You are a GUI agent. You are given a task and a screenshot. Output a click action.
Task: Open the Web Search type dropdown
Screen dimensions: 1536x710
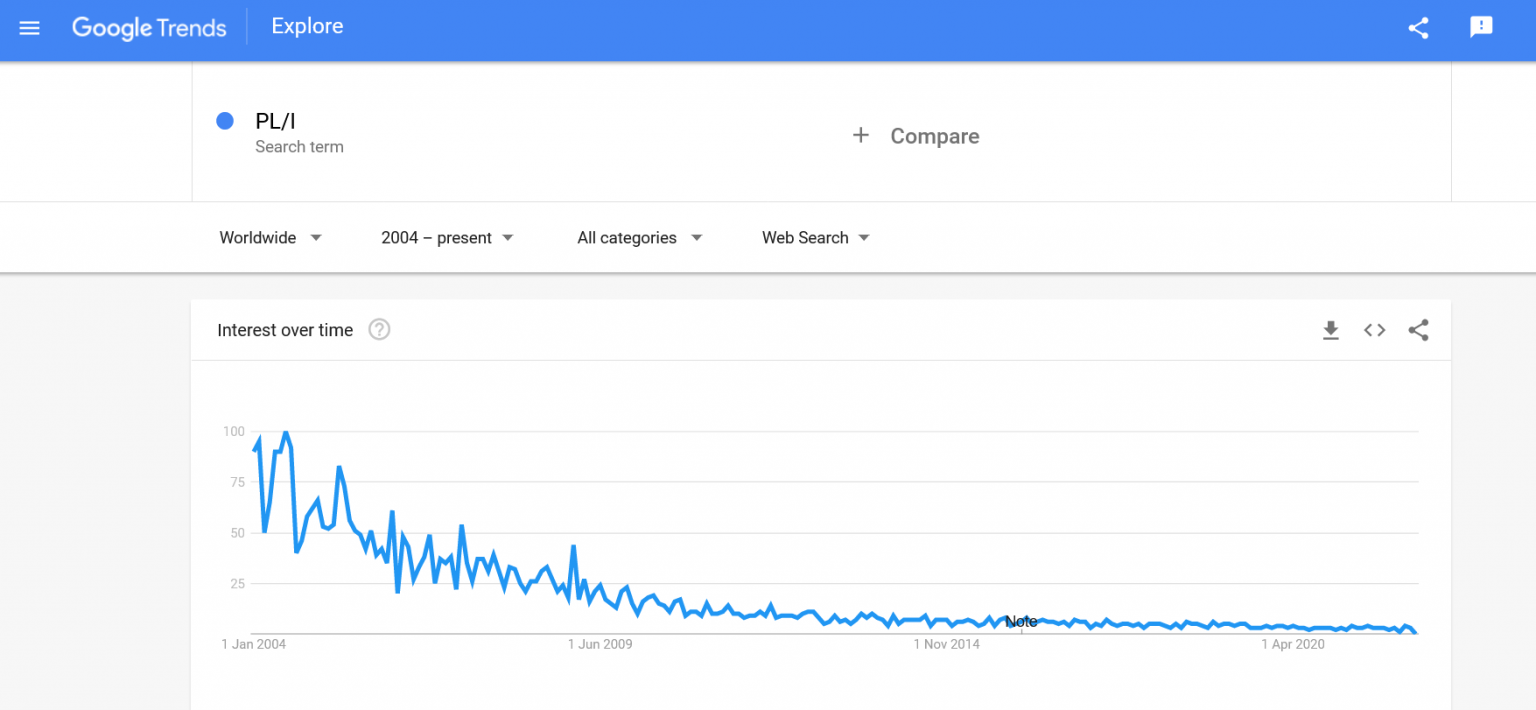816,238
